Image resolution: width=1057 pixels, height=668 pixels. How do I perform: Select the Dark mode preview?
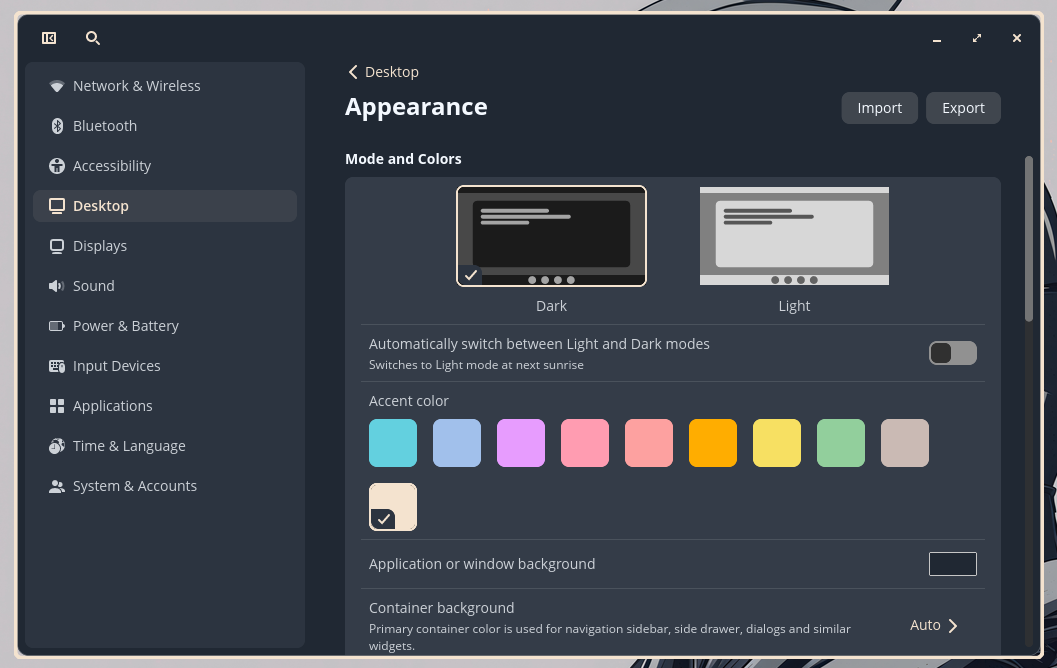point(551,236)
